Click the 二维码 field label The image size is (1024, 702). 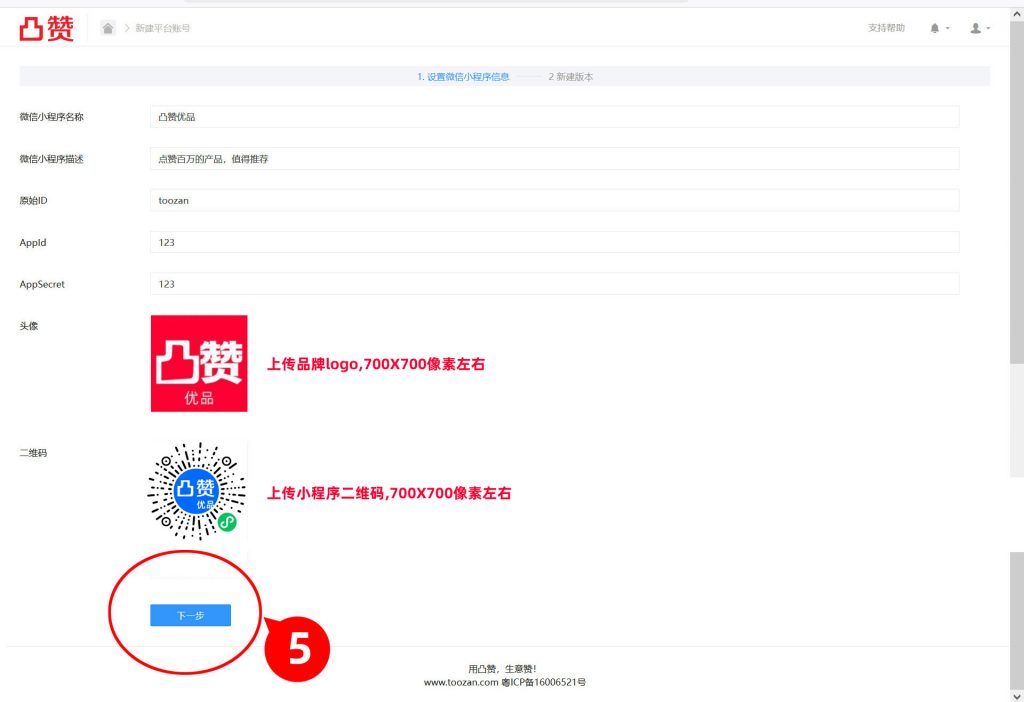pyautogui.click(x=33, y=453)
